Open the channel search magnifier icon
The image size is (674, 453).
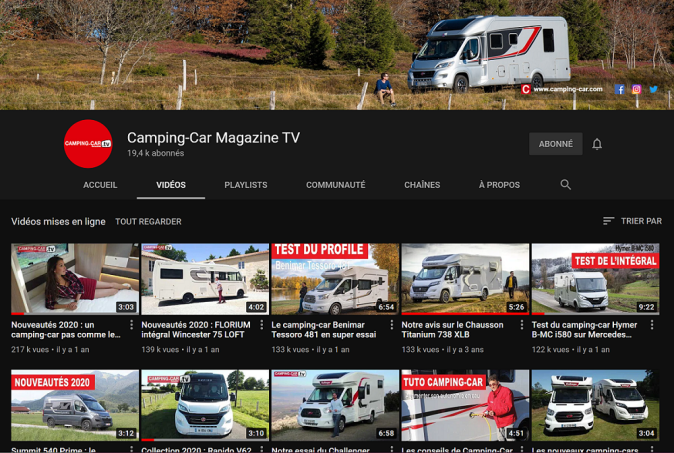(x=566, y=185)
